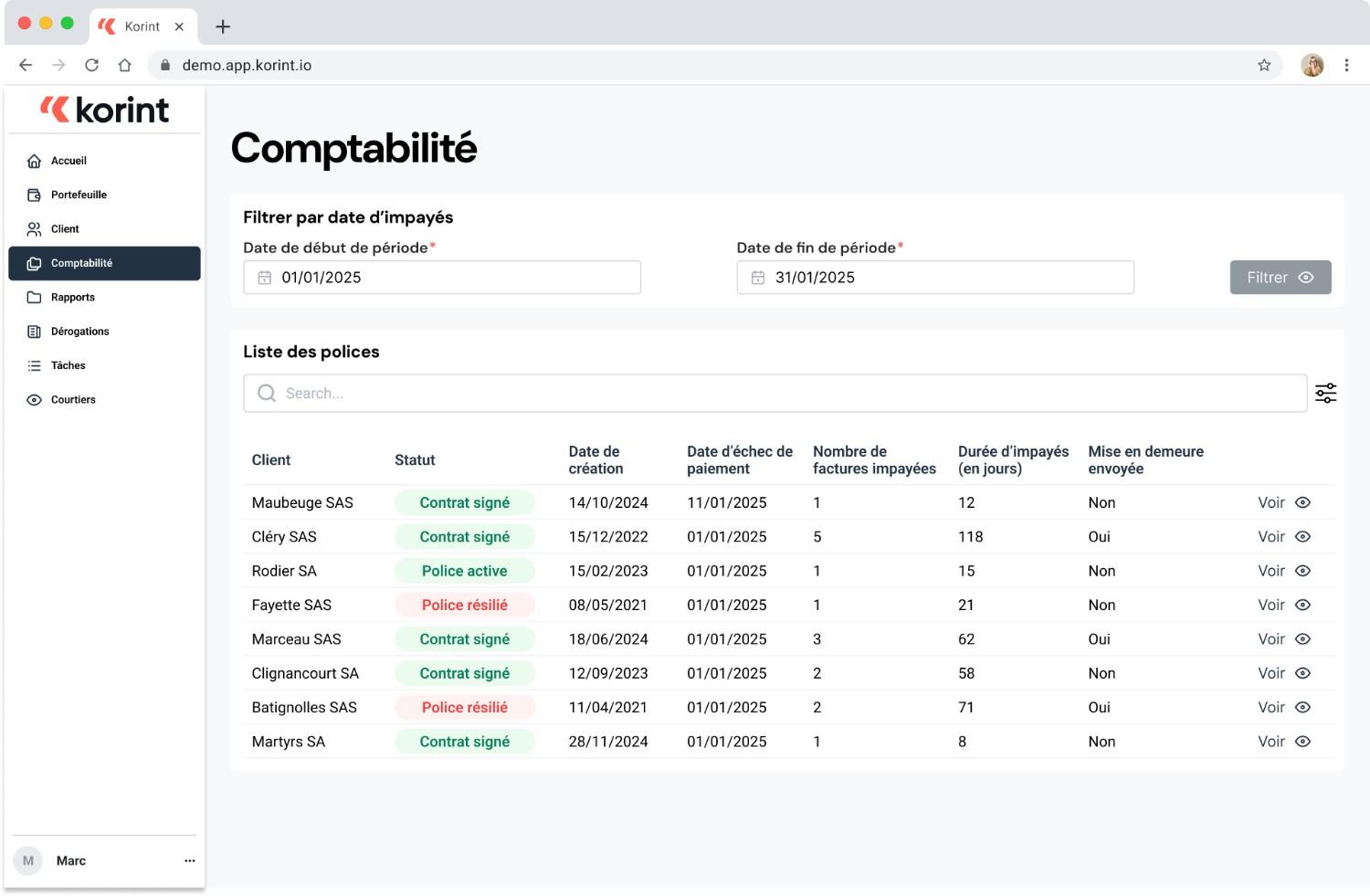Click Voir for Cléry SAS
The width and height of the screenshot is (1370, 896).
click(x=1284, y=537)
